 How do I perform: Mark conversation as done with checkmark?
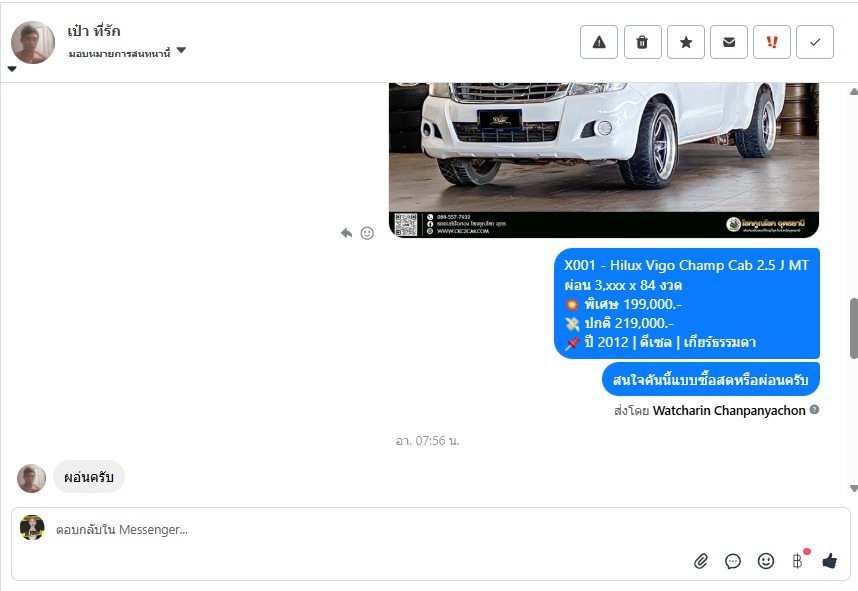pyautogui.click(x=815, y=42)
